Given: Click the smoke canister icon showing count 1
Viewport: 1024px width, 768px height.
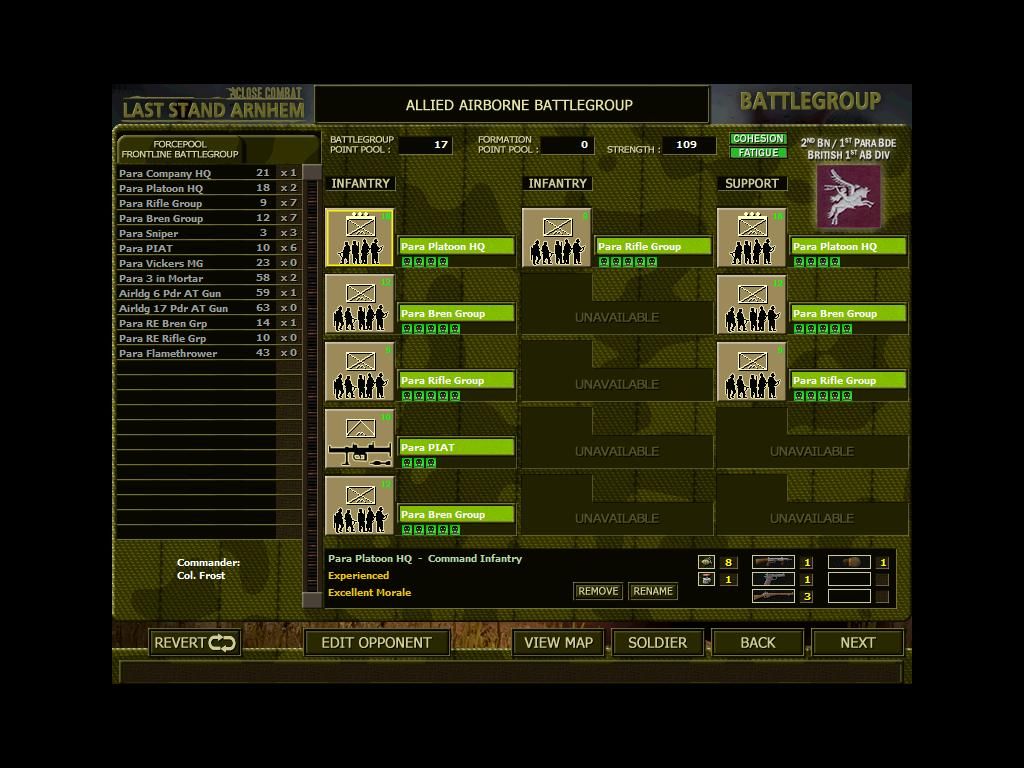Looking at the screenshot, I should (x=706, y=579).
